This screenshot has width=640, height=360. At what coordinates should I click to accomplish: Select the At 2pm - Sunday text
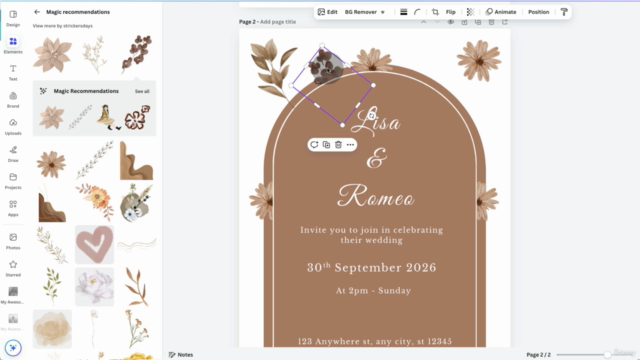[x=373, y=291]
